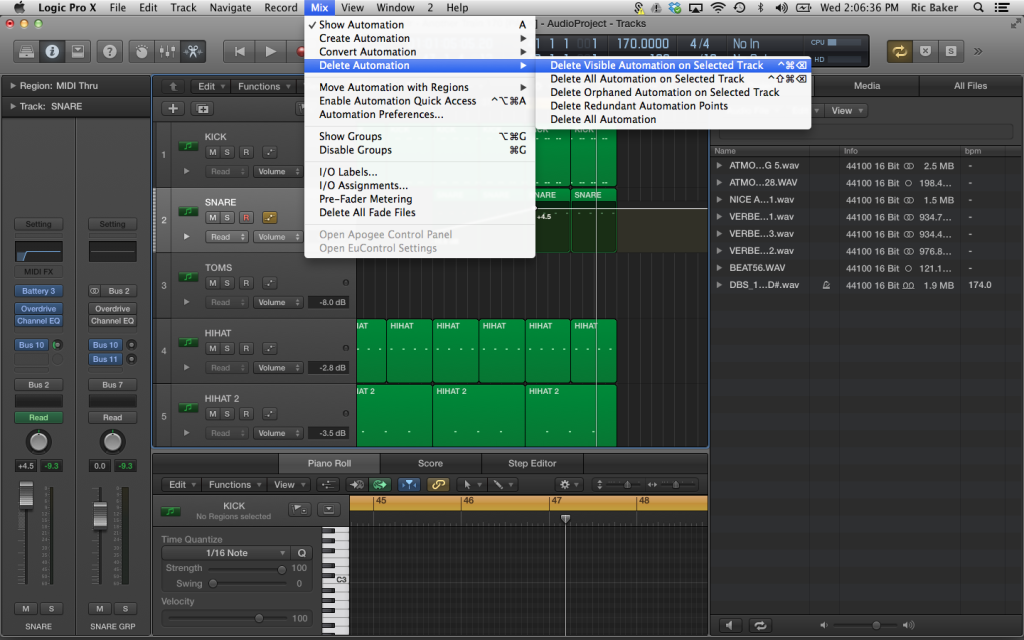This screenshot has width=1024, height=640.
Task: Click the KICK track instrument icon
Action: (188, 146)
